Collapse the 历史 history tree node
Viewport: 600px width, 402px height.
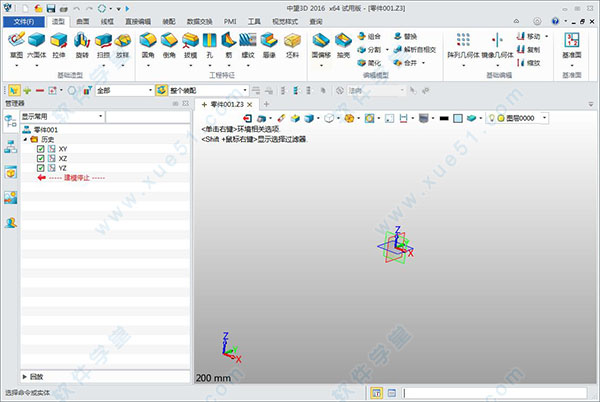[25, 140]
